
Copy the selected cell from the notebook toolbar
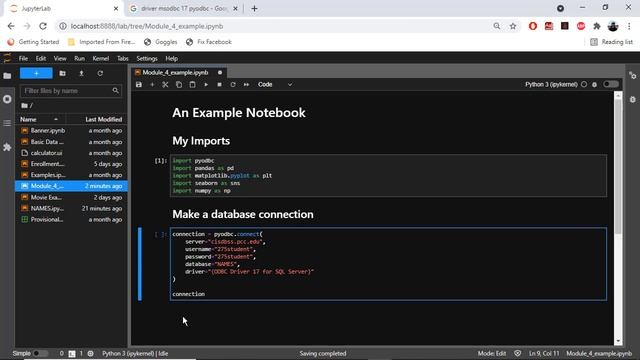point(179,84)
